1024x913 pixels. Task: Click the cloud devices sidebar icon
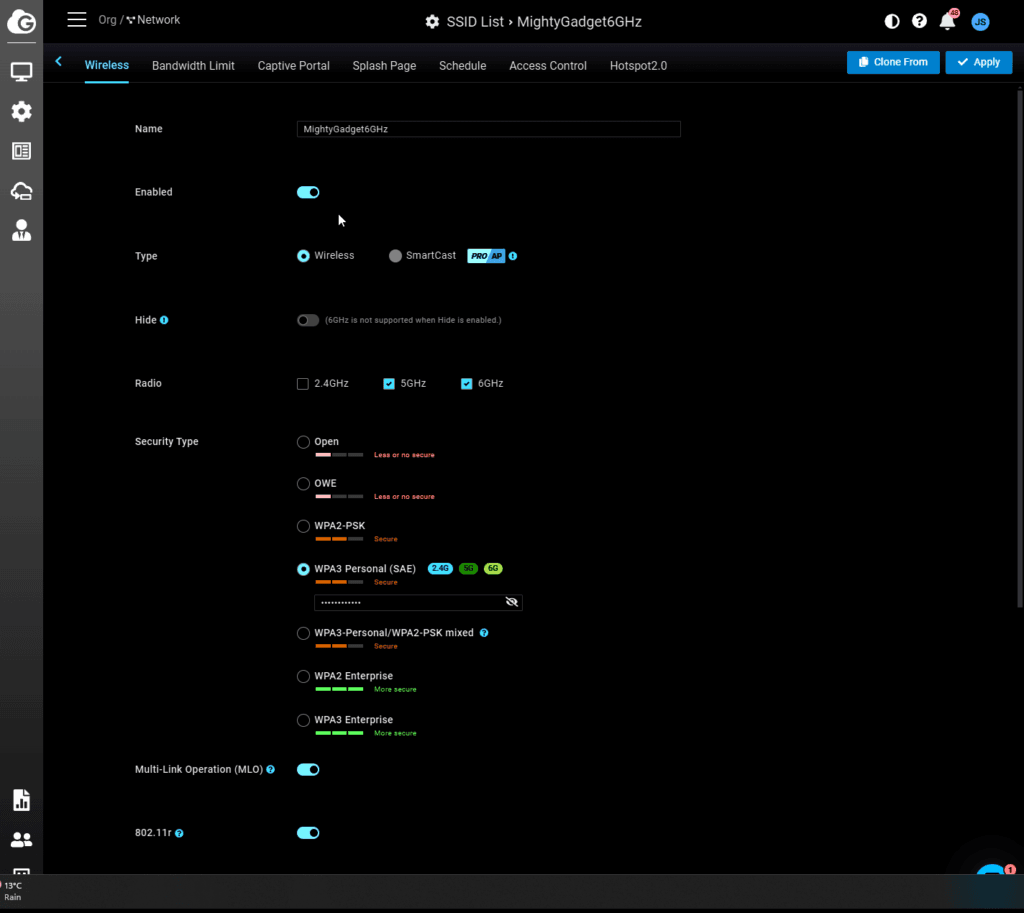coord(21,191)
